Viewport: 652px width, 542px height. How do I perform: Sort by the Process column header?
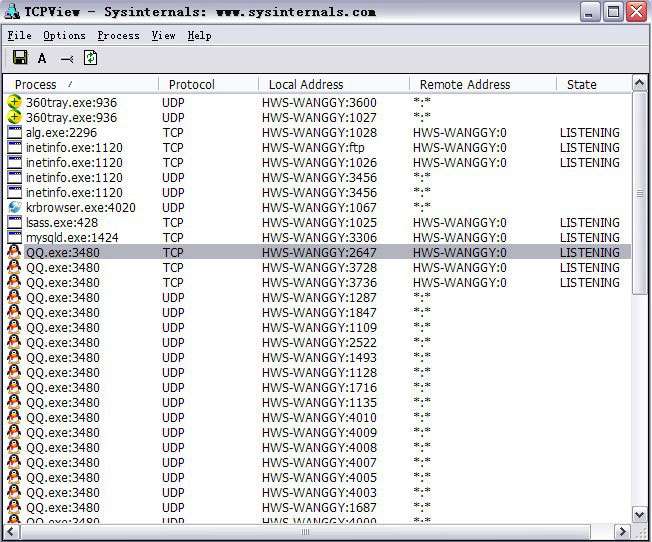point(81,84)
